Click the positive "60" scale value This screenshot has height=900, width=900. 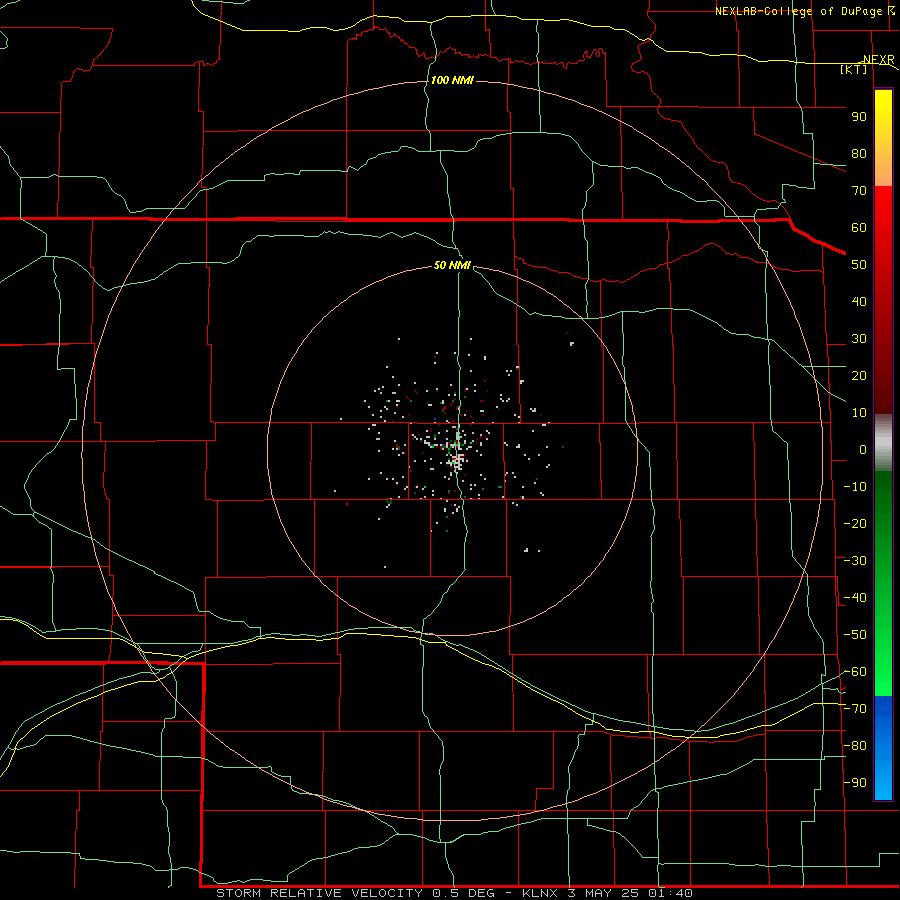(859, 227)
